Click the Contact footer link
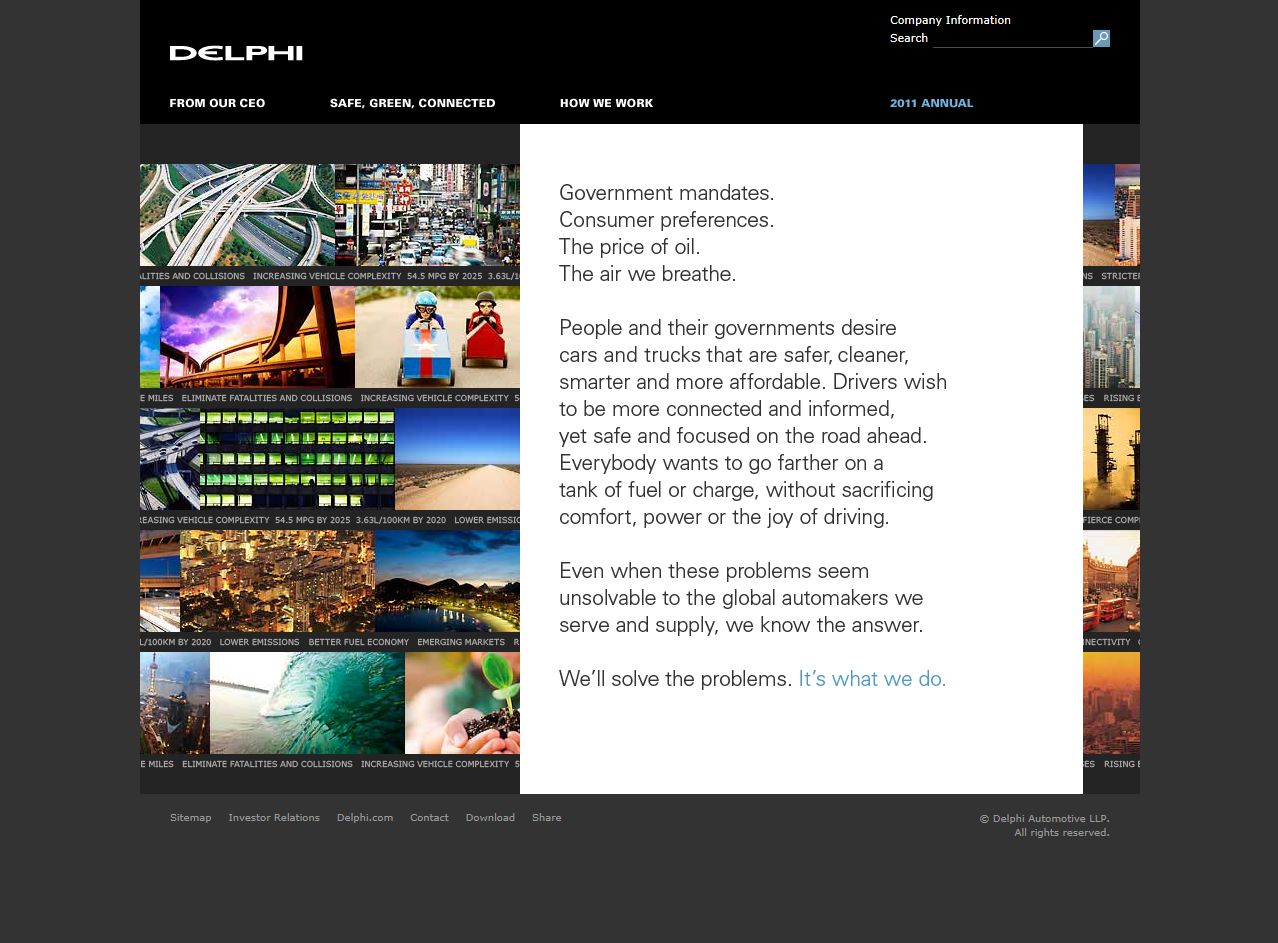Screen dimensions: 1278x943 pyautogui.click(x=429, y=817)
